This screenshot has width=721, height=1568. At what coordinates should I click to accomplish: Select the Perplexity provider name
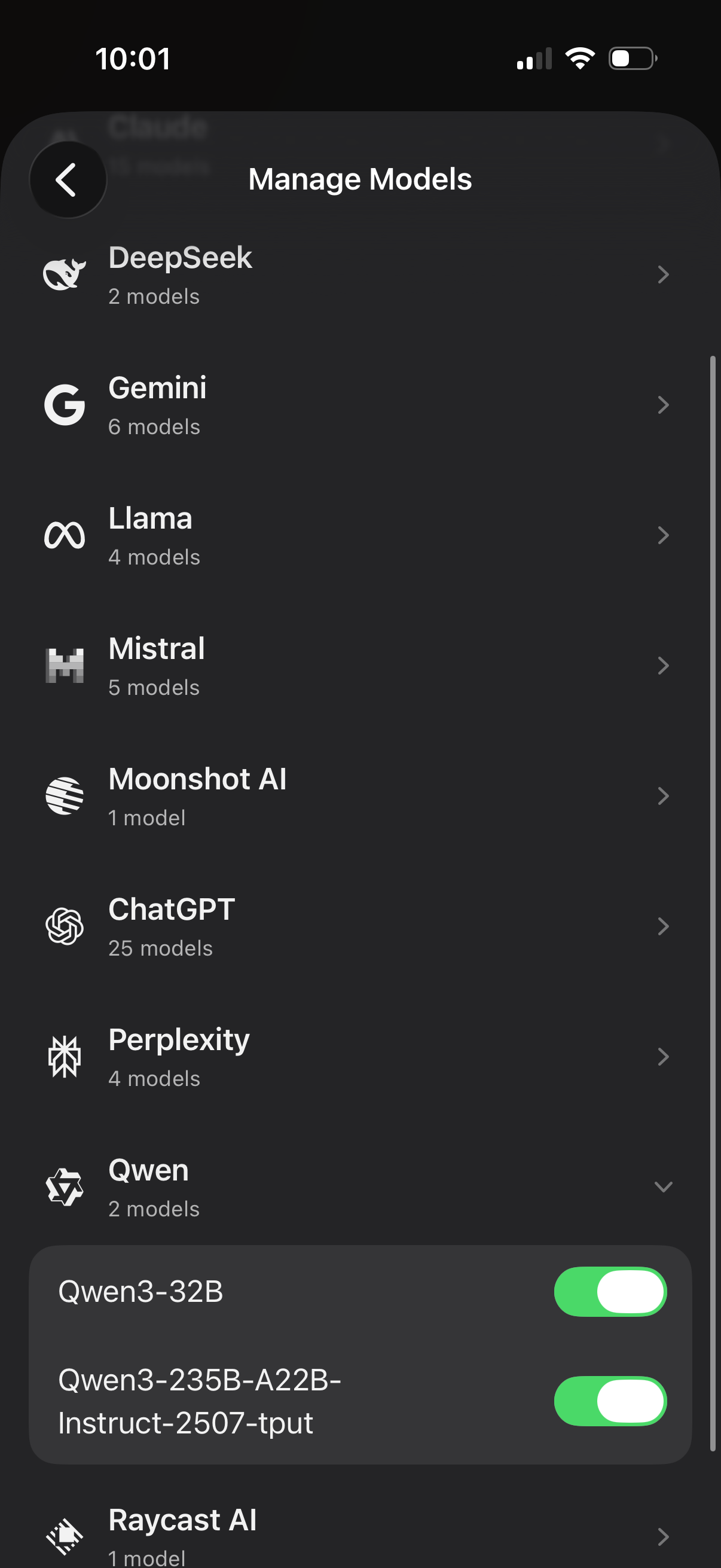click(179, 1039)
